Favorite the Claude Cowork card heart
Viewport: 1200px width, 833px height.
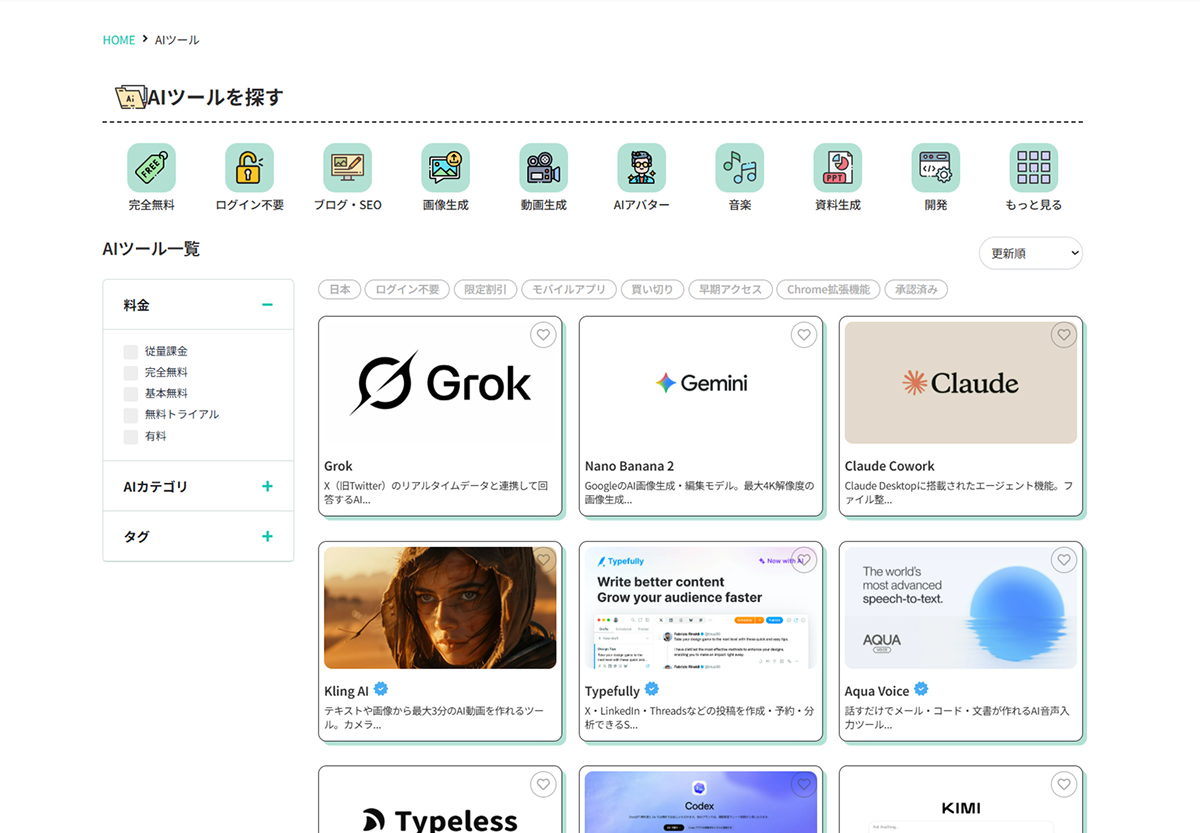pyautogui.click(x=1064, y=335)
